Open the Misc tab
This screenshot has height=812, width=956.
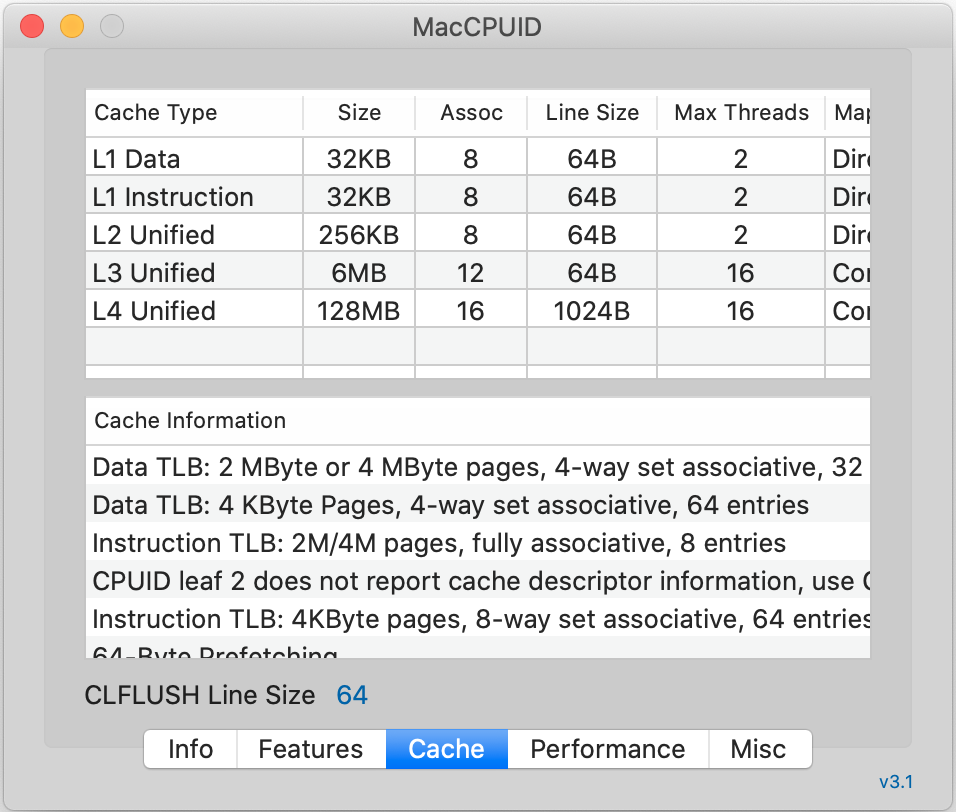[760, 749]
